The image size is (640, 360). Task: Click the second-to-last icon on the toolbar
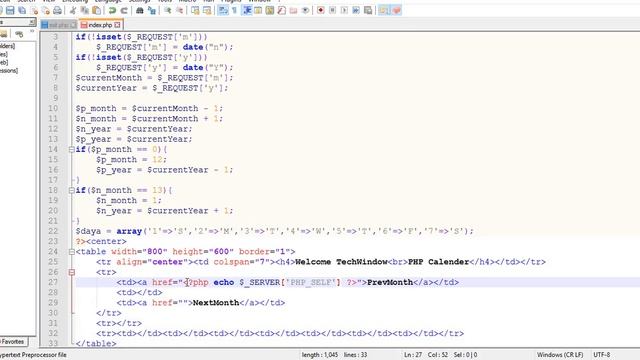384,10
